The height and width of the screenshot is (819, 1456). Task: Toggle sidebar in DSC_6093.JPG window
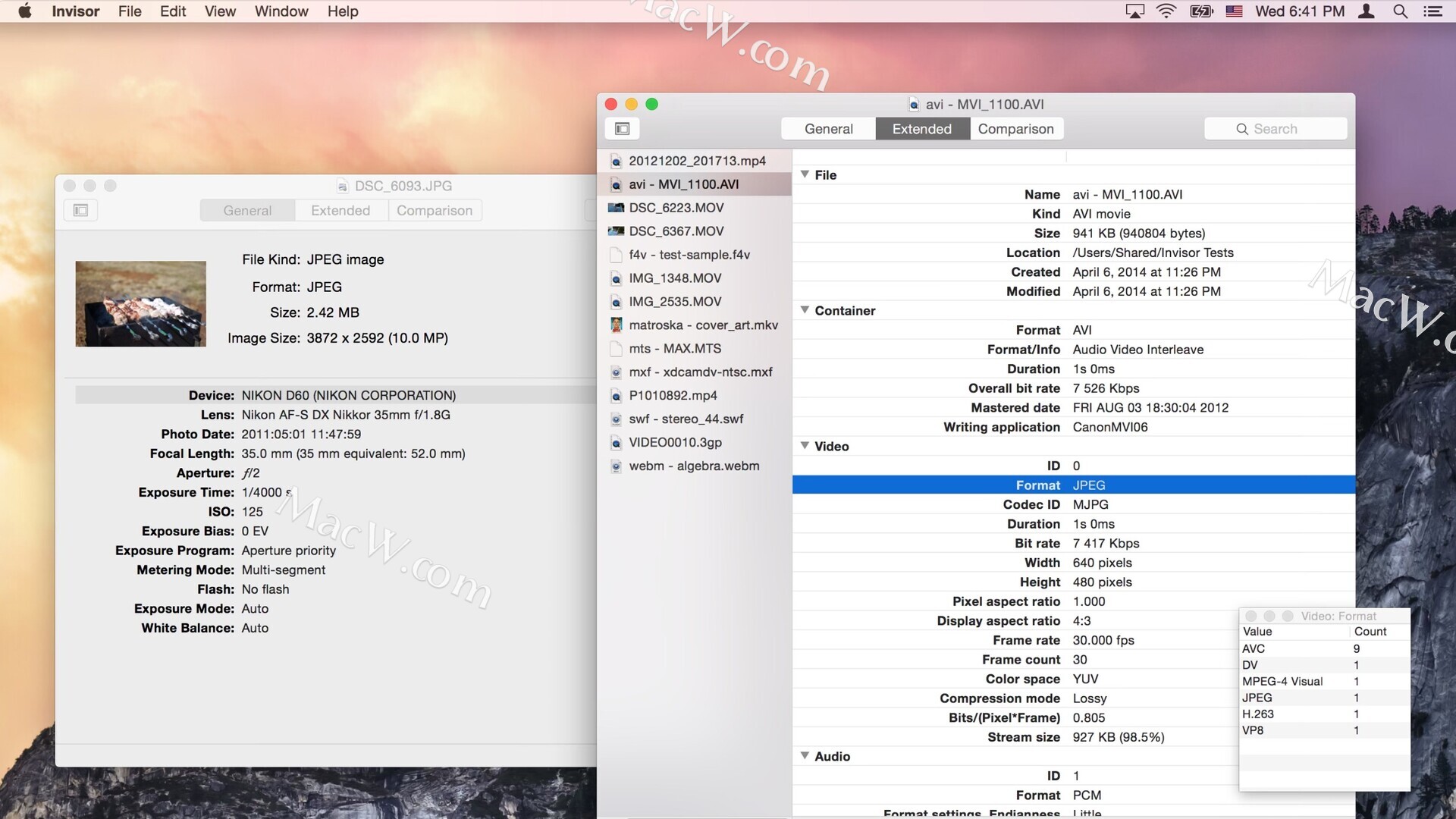point(80,210)
